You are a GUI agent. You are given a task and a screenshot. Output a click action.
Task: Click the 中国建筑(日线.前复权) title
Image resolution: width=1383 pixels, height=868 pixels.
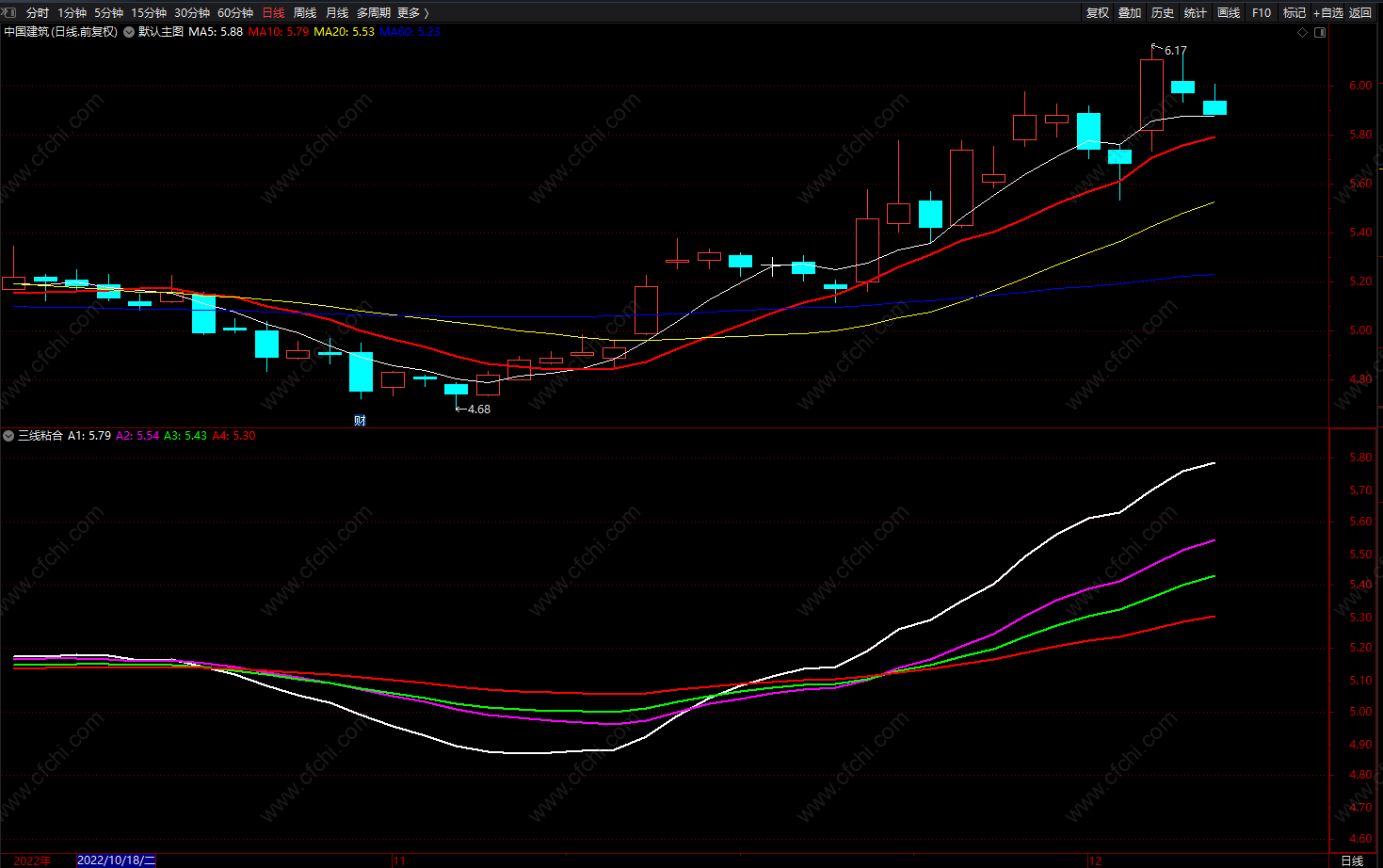(x=61, y=32)
